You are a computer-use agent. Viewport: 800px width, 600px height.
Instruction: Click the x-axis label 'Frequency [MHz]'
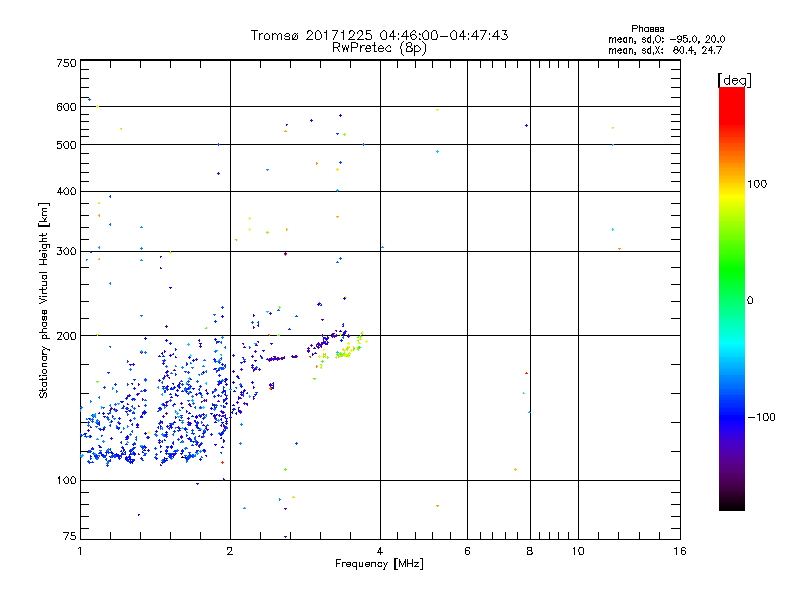379,564
